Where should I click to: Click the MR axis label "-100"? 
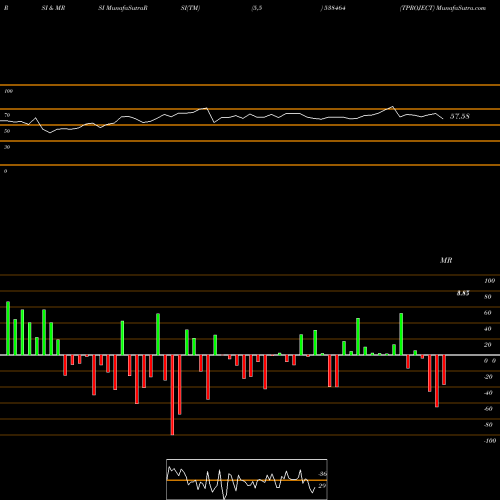[x=490, y=441]
